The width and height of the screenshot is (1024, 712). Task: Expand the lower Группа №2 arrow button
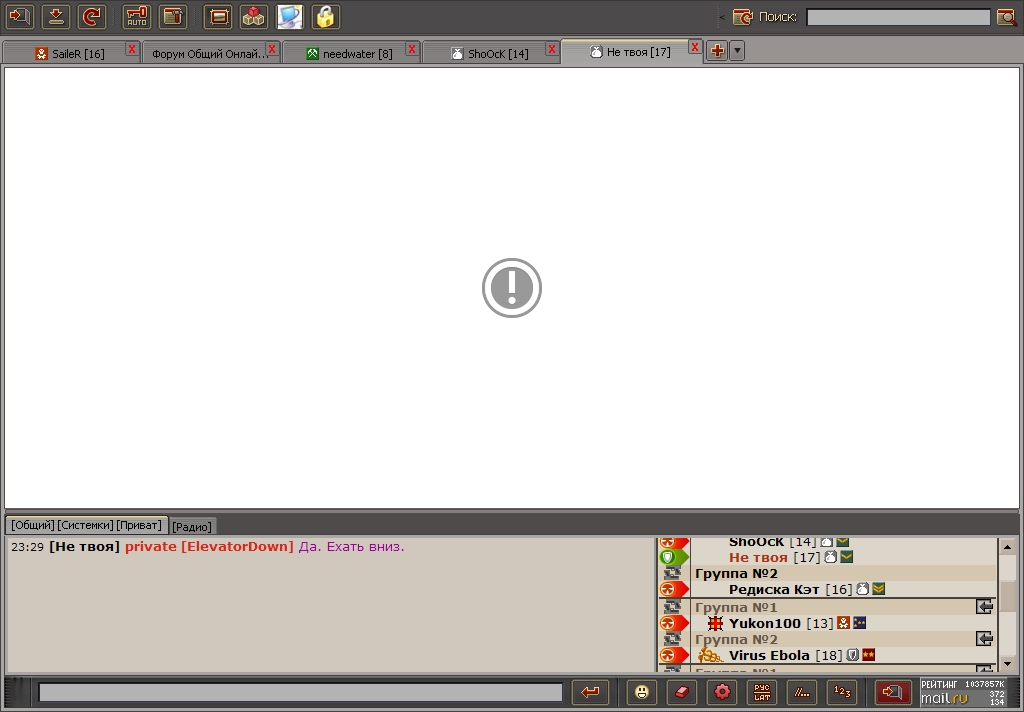(x=984, y=639)
